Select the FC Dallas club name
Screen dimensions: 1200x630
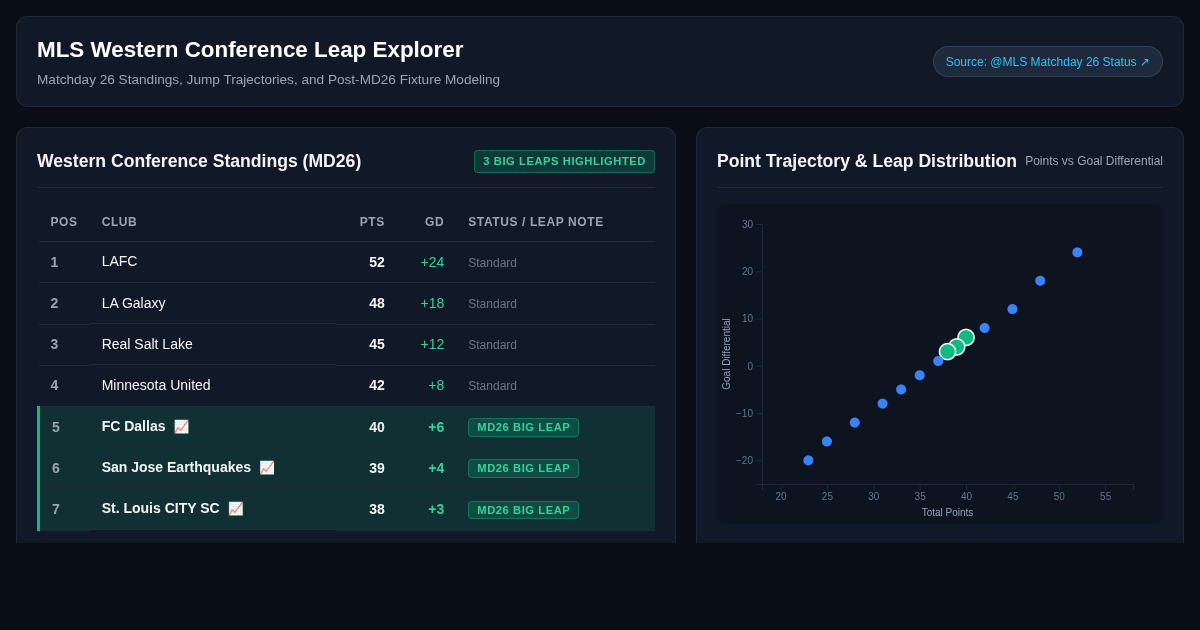click(x=134, y=426)
